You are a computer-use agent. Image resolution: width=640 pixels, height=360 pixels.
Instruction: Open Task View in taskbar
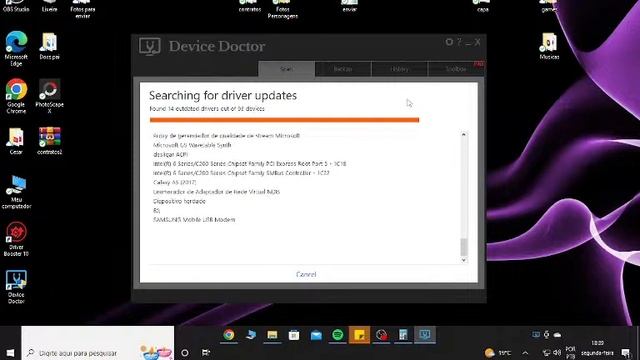(206, 353)
